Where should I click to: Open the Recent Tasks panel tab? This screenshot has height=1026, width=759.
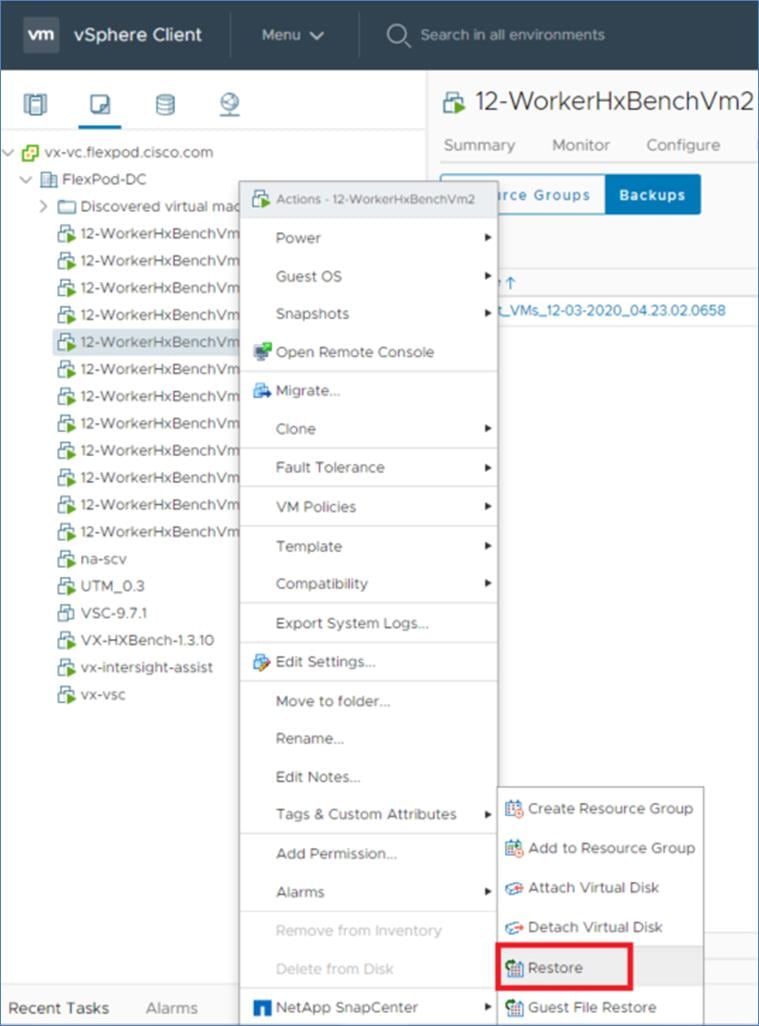click(x=58, y=1008)
